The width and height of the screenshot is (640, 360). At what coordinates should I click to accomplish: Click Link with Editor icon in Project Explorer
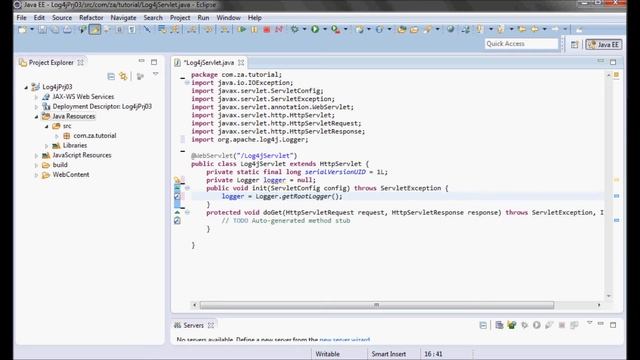(x=123, y=76)
